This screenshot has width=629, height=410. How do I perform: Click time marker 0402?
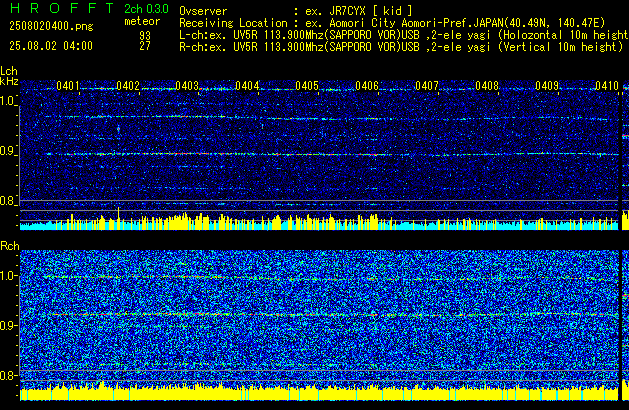pyautogui.click(x=128, y=86)
